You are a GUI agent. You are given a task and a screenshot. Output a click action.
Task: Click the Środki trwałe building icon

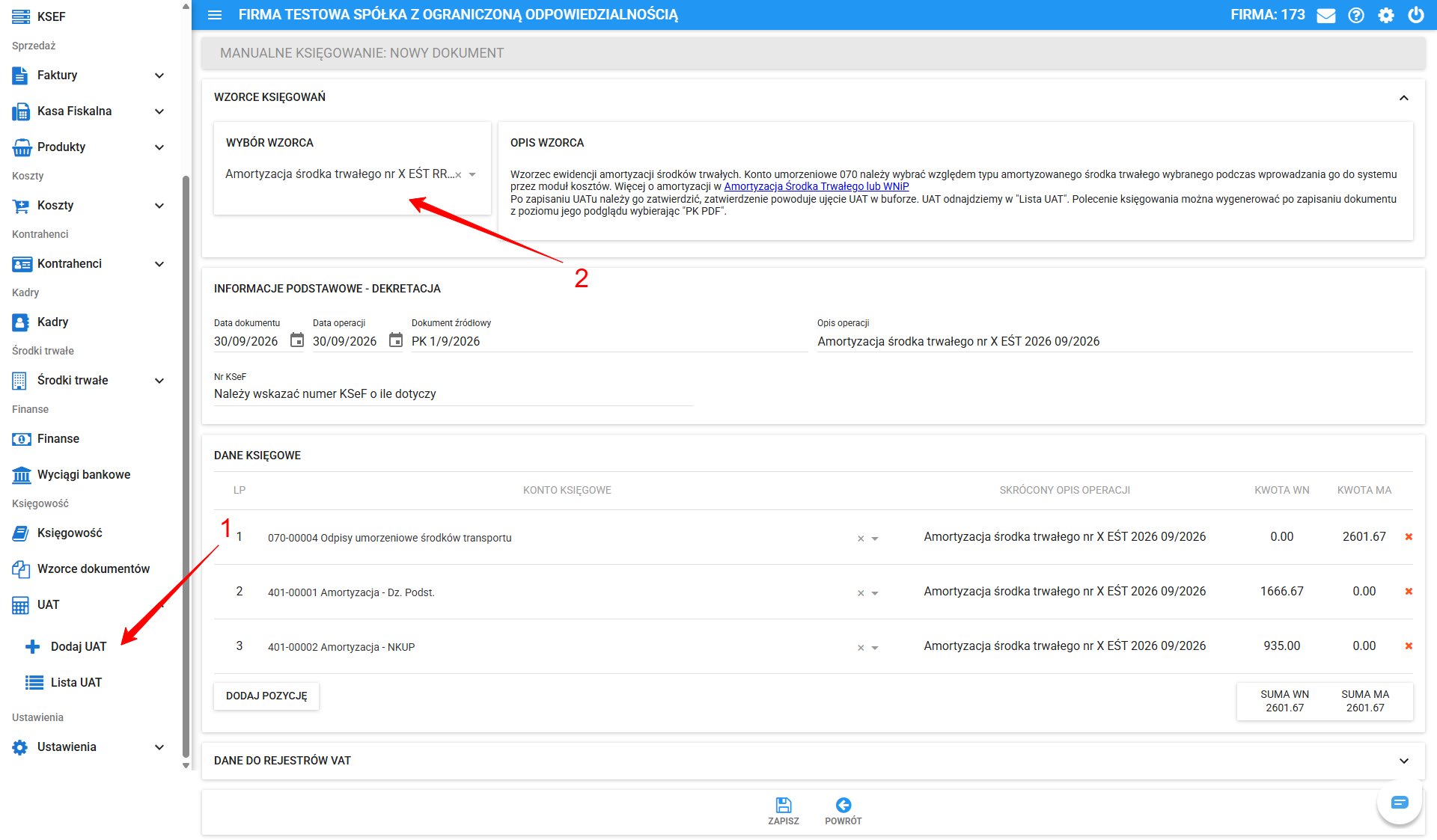coord(19,381)
